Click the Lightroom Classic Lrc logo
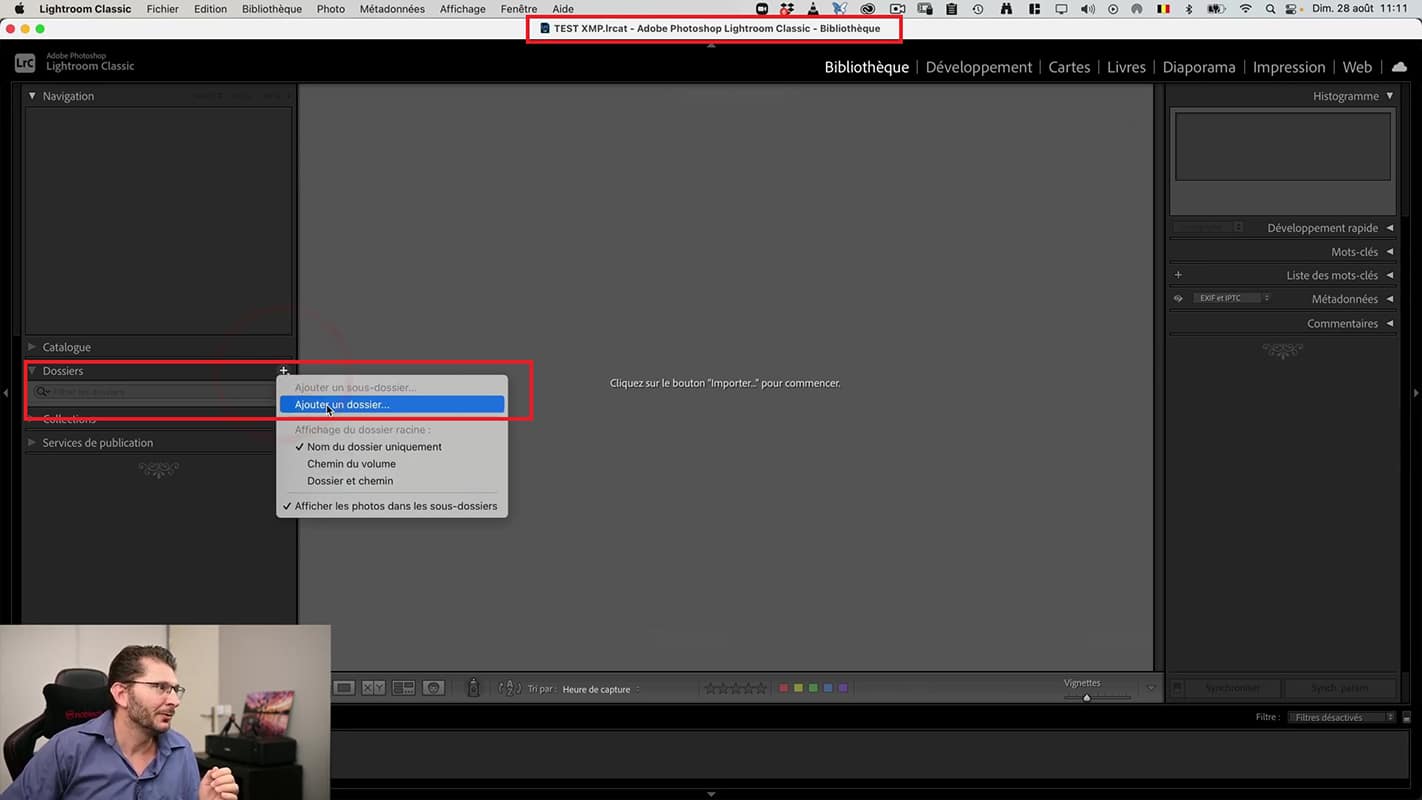This screenshot has height=800, width=1422. [25, 64]
